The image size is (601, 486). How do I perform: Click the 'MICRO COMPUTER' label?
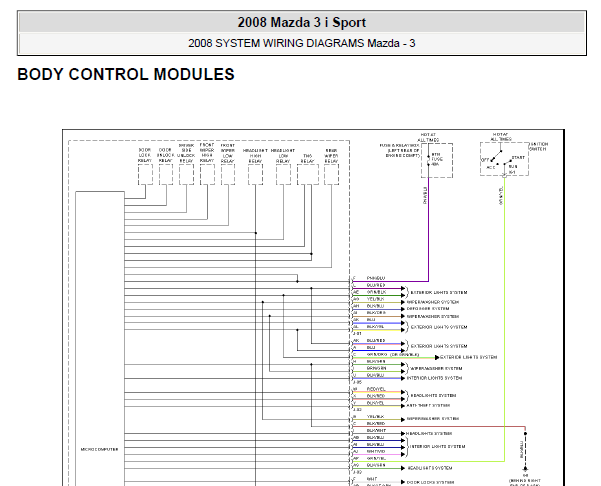point(99,449)
